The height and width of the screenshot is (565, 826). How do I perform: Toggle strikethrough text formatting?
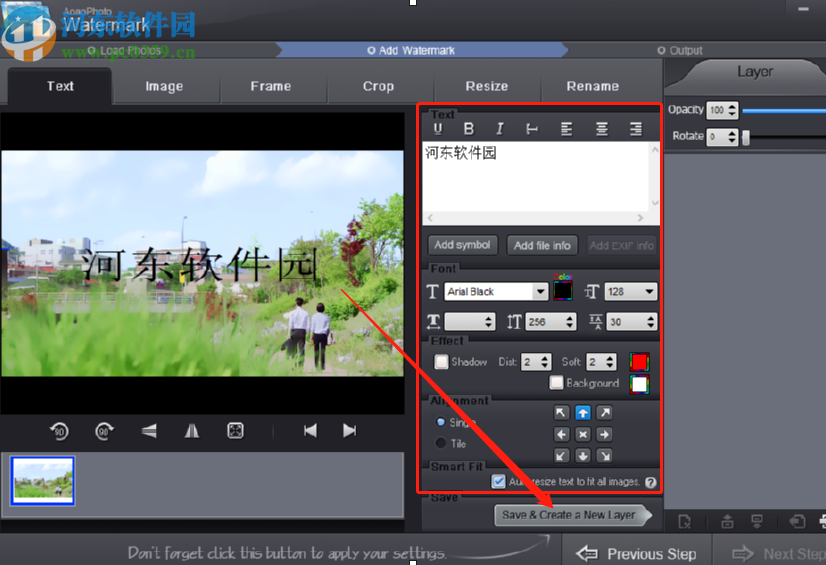[x=532, y=128]
